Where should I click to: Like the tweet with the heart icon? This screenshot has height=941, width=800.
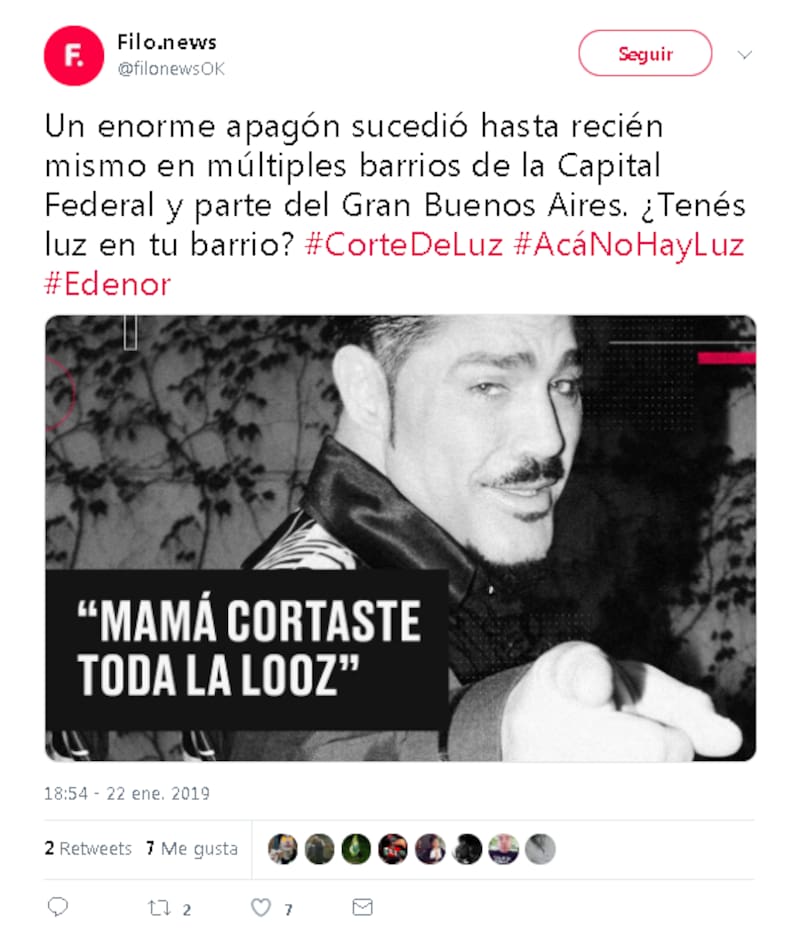[x=261, y=907]
